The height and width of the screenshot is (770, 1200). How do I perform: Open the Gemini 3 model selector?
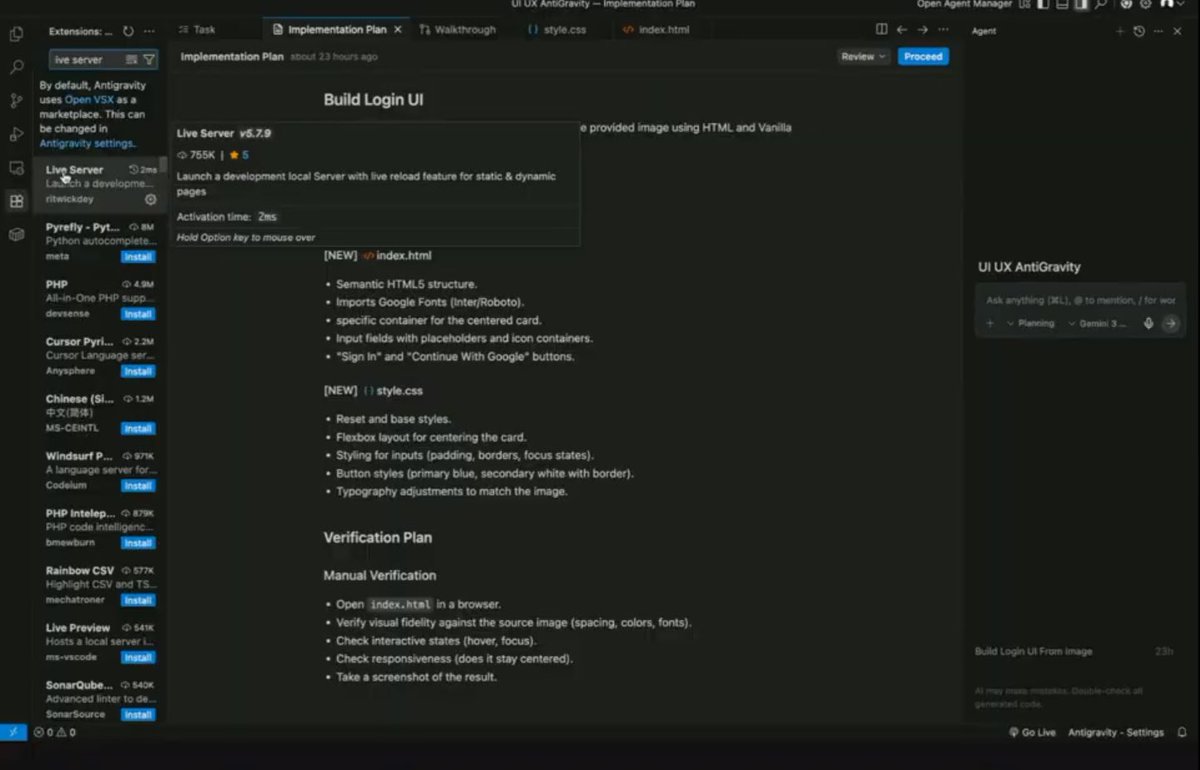[x=1097, y=323]
